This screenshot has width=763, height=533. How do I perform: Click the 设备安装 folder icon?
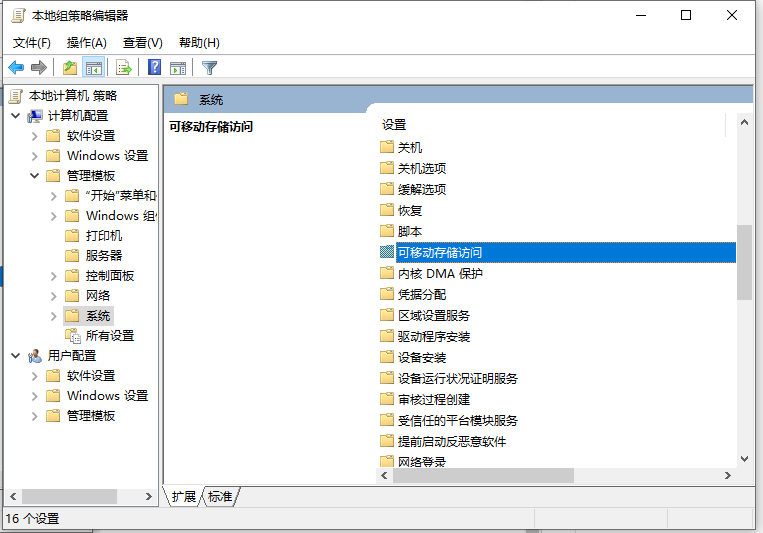pyautogui.click(x=387, y=357)
